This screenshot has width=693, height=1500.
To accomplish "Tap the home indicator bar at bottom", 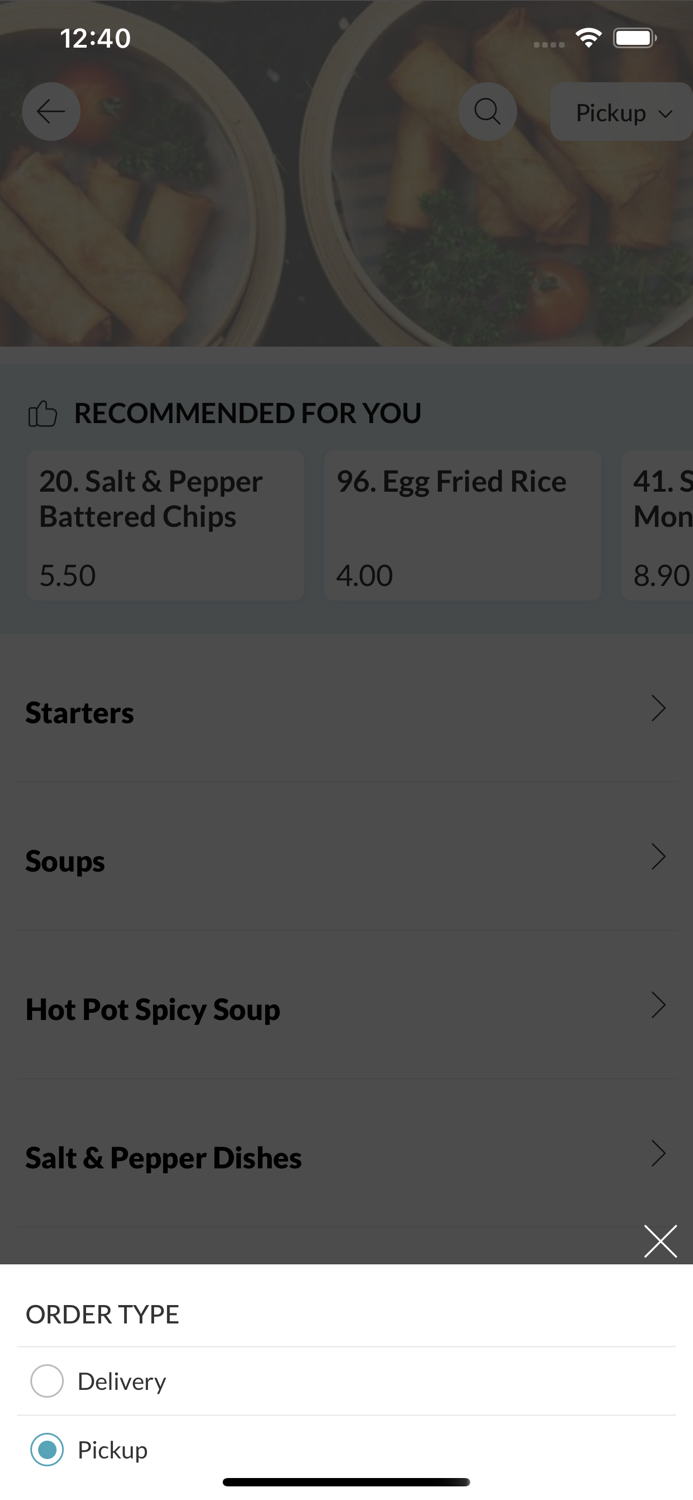I will pyautogui.click(x=346, y=1482).
